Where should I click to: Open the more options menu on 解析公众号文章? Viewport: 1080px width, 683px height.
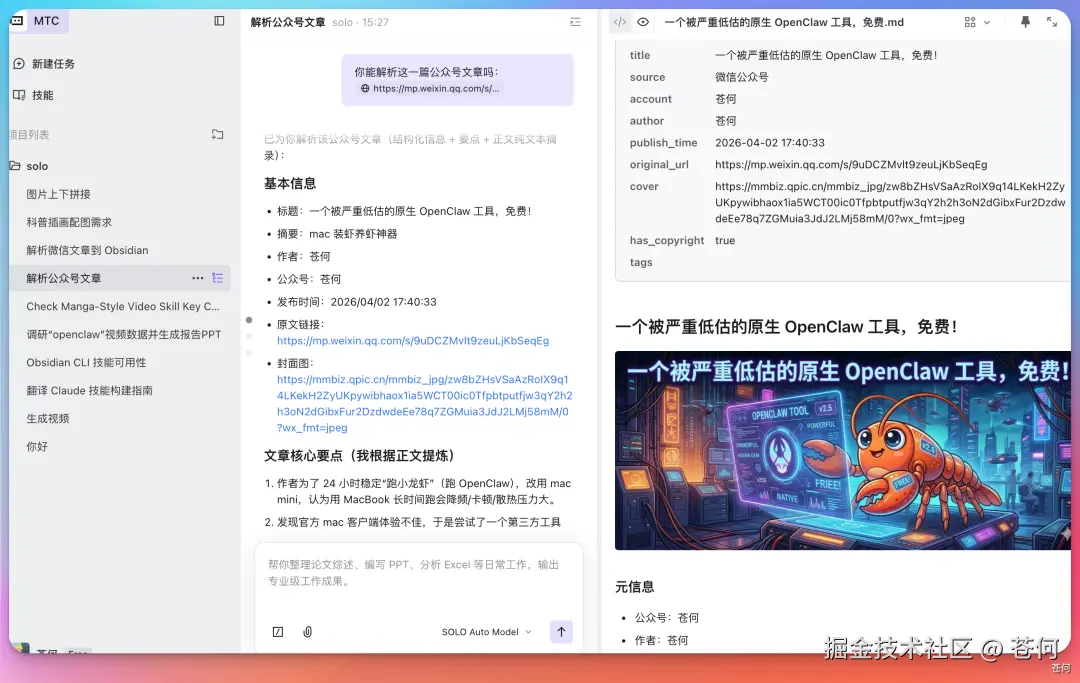tap(197, 278)
